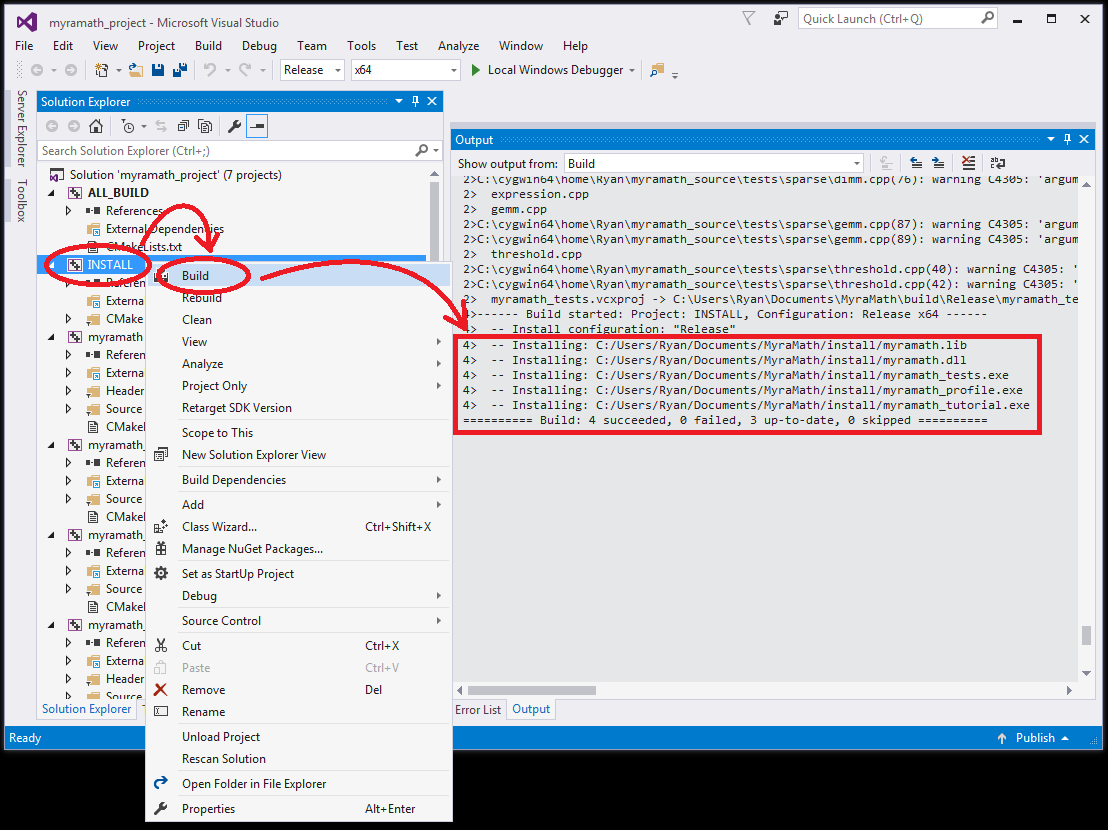Collapse the ALL_BUILD project node

tap(52, 193)
